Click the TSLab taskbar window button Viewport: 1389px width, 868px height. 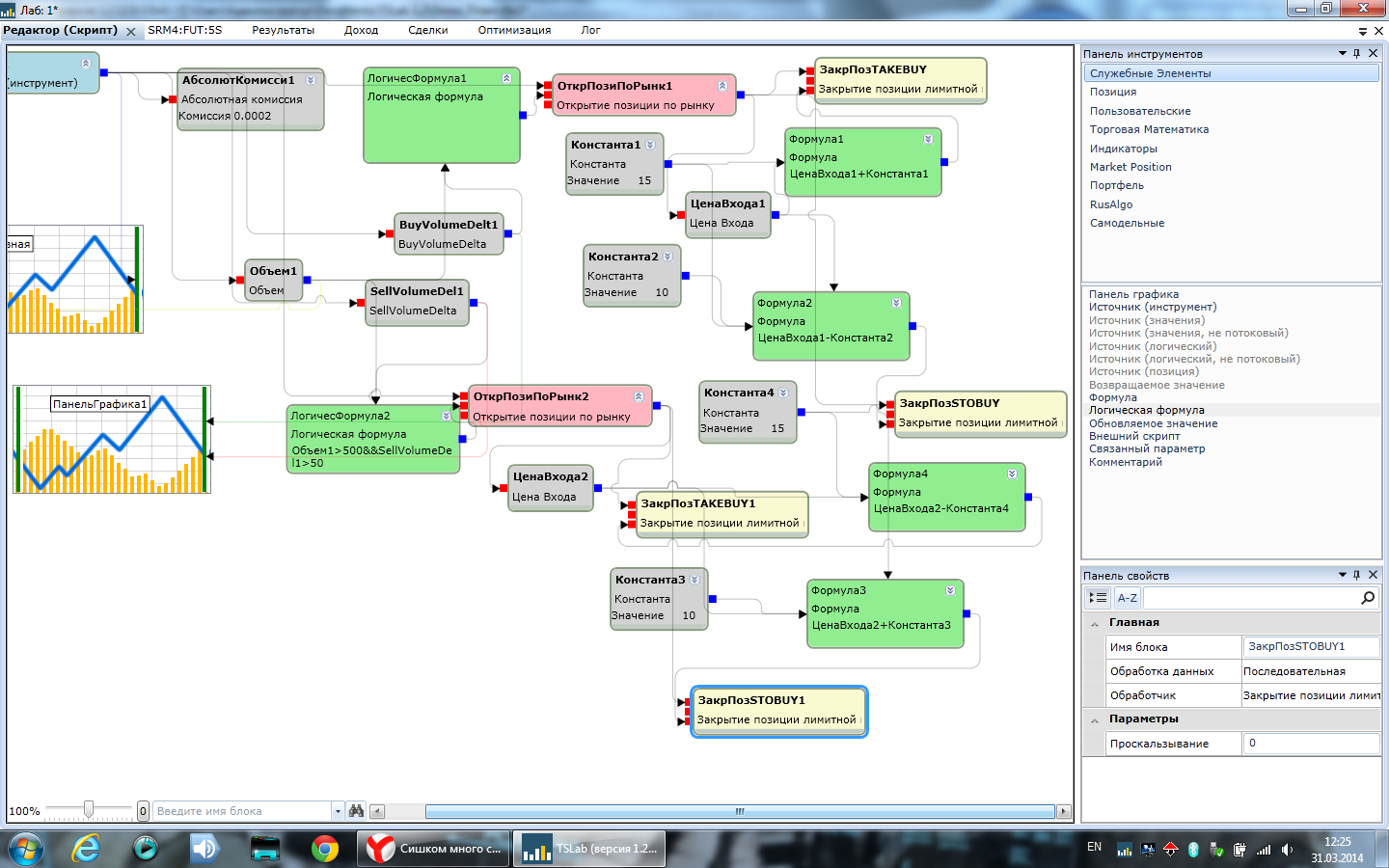tap(589, 849)
